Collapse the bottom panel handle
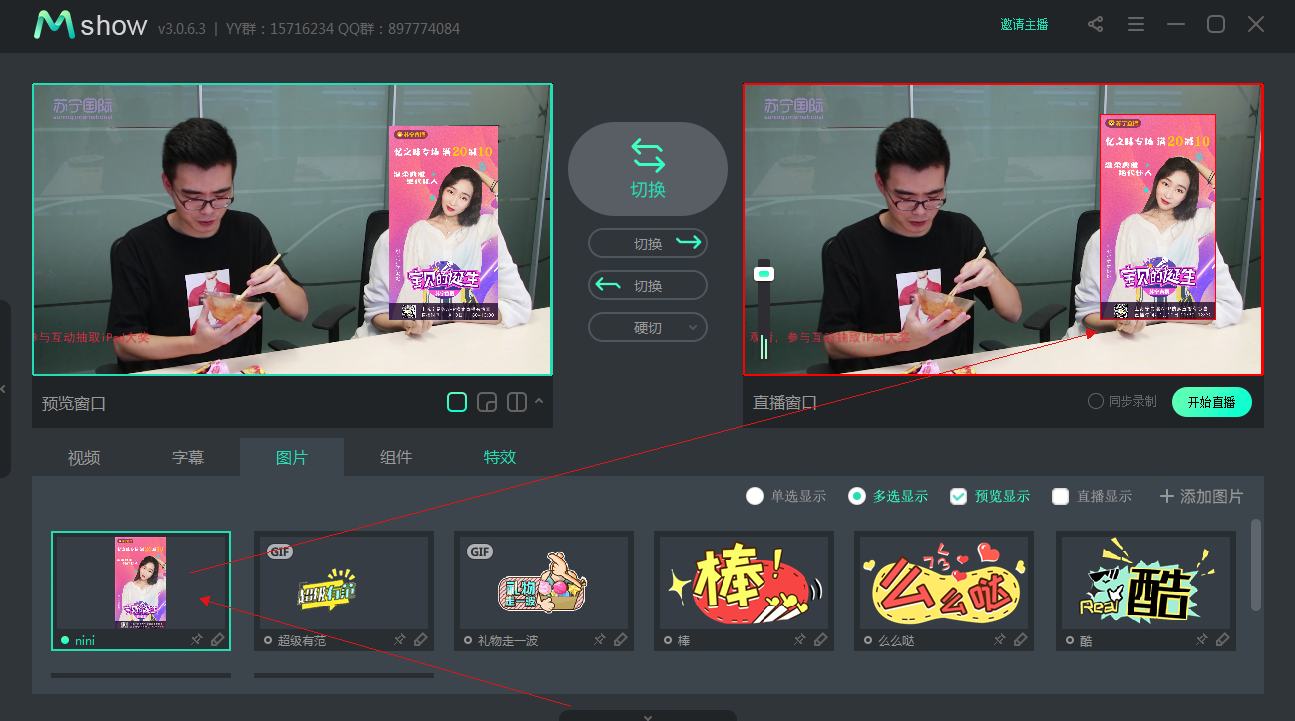The height and width of the screenshot is (721, 1295). [x=648, y=716]
